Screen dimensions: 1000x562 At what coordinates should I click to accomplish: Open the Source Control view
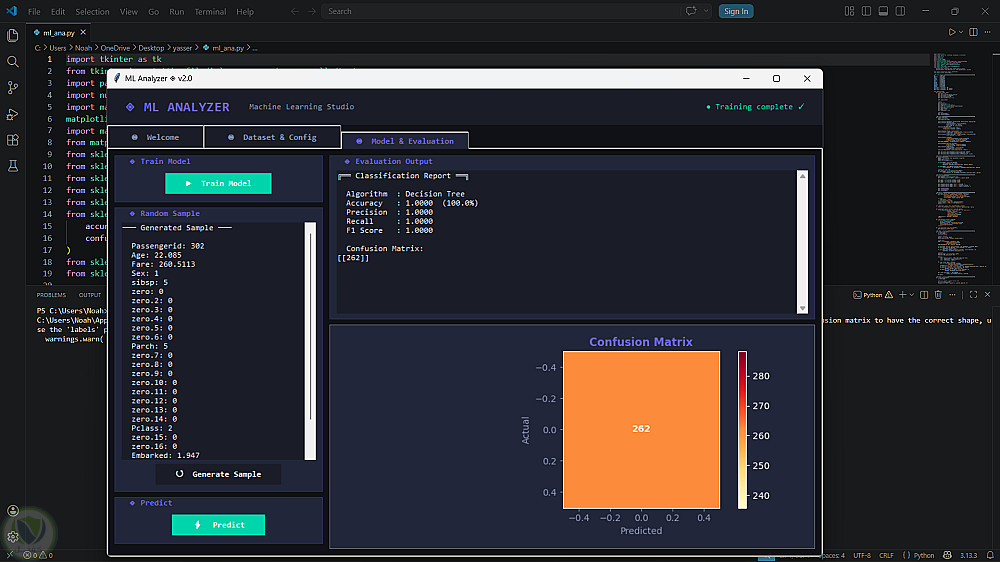13,88
